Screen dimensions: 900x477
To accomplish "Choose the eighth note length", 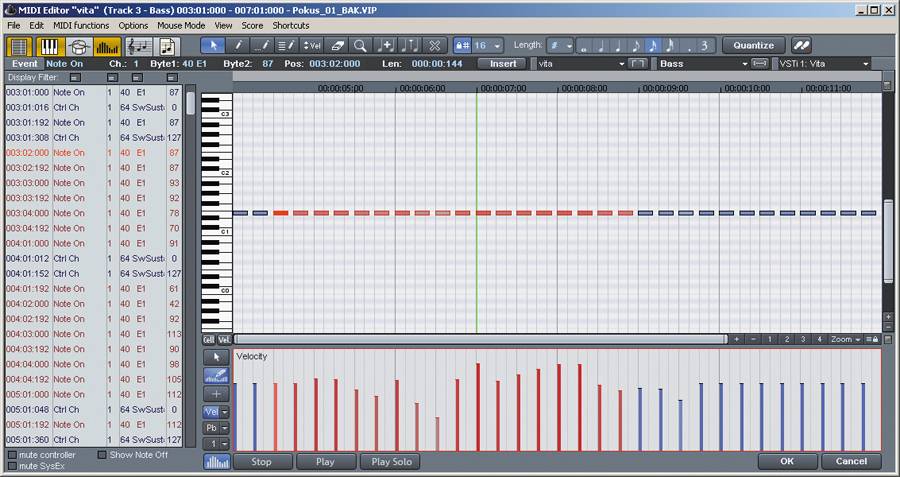I will (636, 46).
